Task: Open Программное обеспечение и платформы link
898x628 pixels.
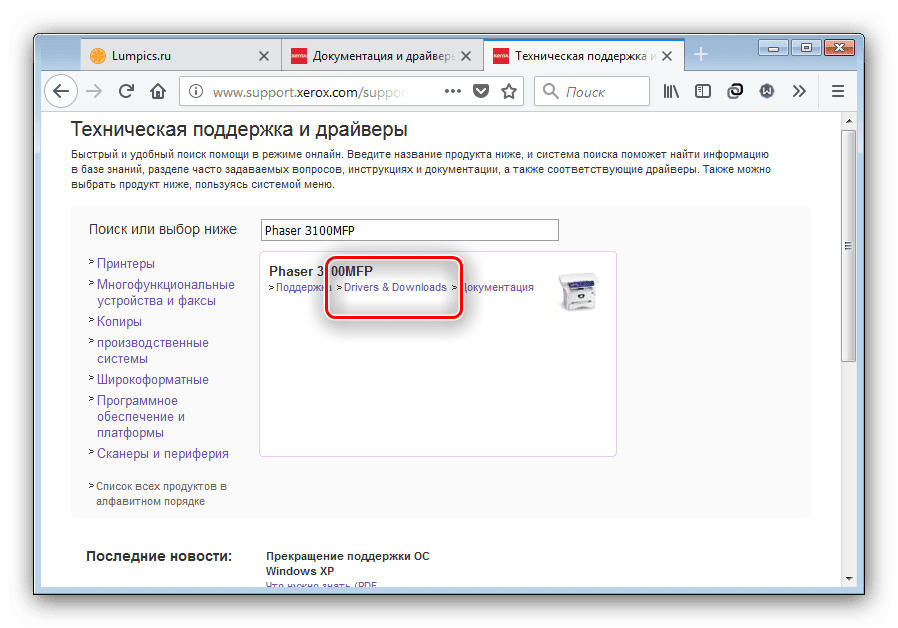Action: click(140, 417)
